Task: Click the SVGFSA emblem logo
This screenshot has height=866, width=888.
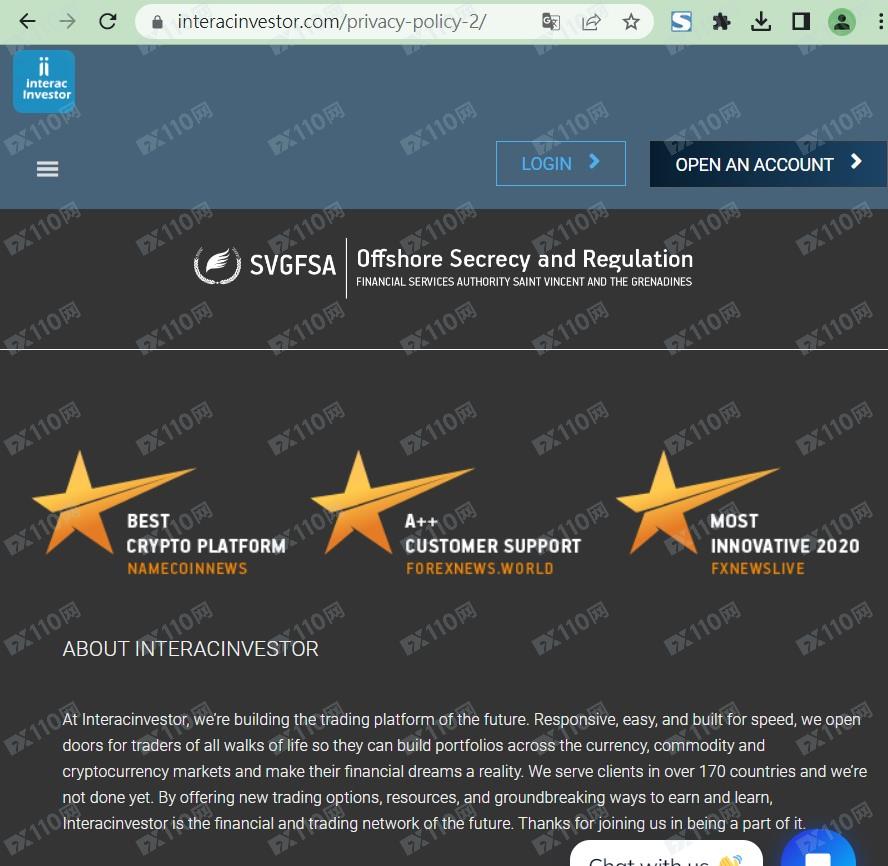Action: click(x=217, y=265)
